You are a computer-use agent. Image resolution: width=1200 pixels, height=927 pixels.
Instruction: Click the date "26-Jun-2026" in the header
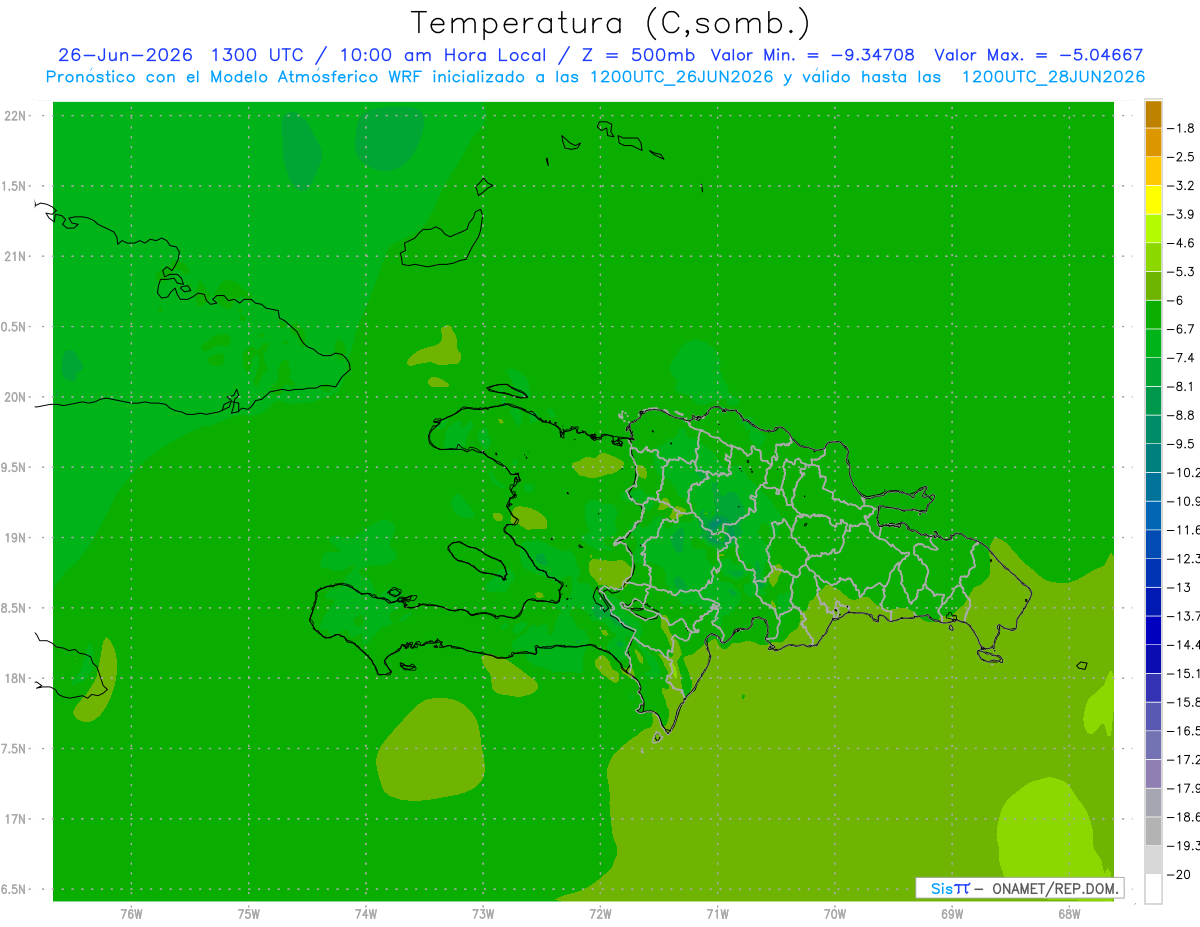pyautogui.click(x=125, y=55)
